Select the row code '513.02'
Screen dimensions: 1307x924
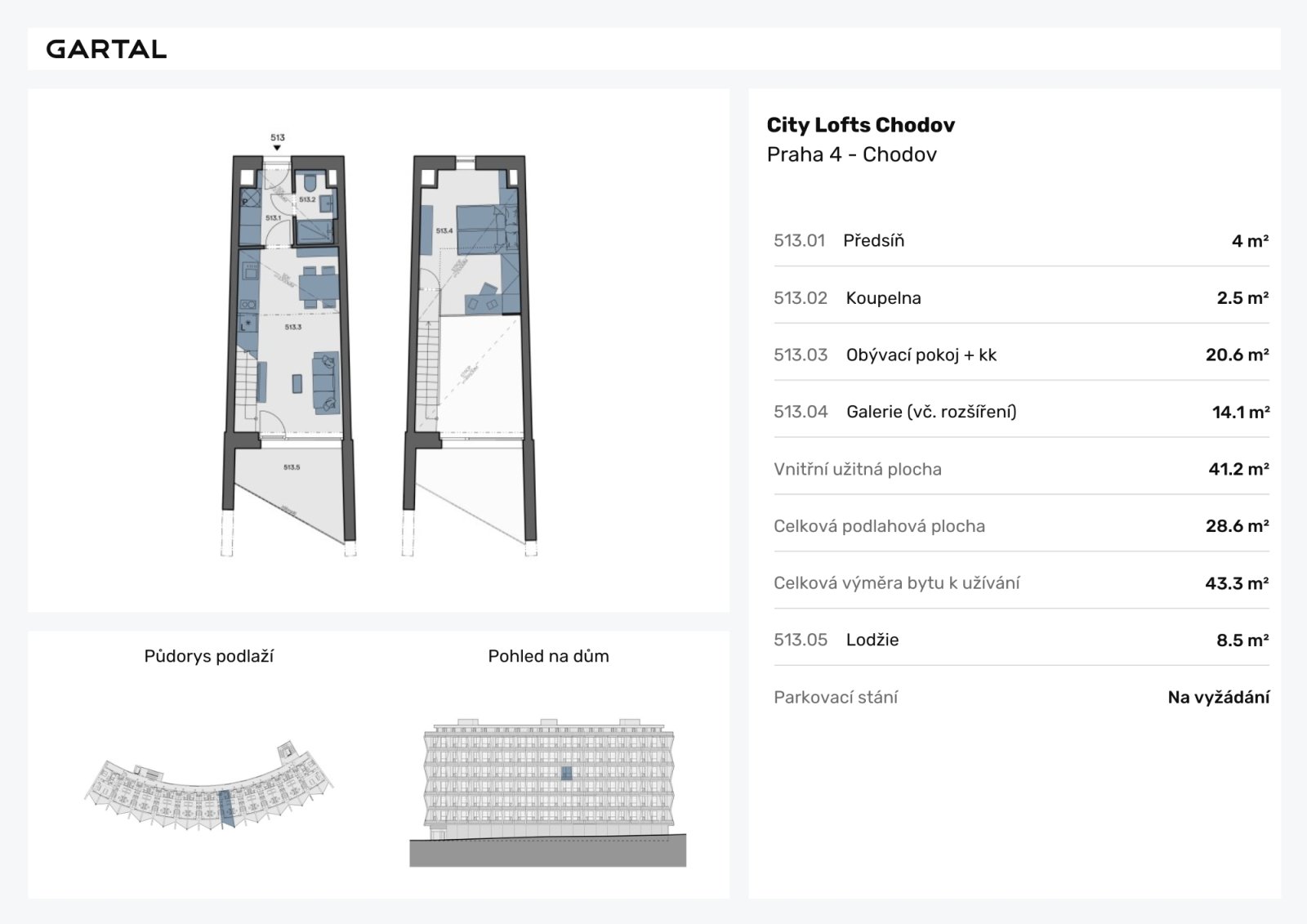[801, 297]
